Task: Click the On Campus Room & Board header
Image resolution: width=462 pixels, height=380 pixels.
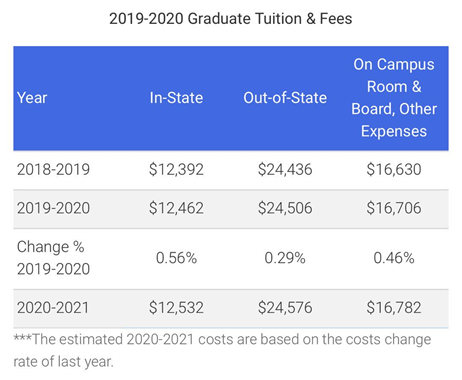Action: (x=394, y=98)
